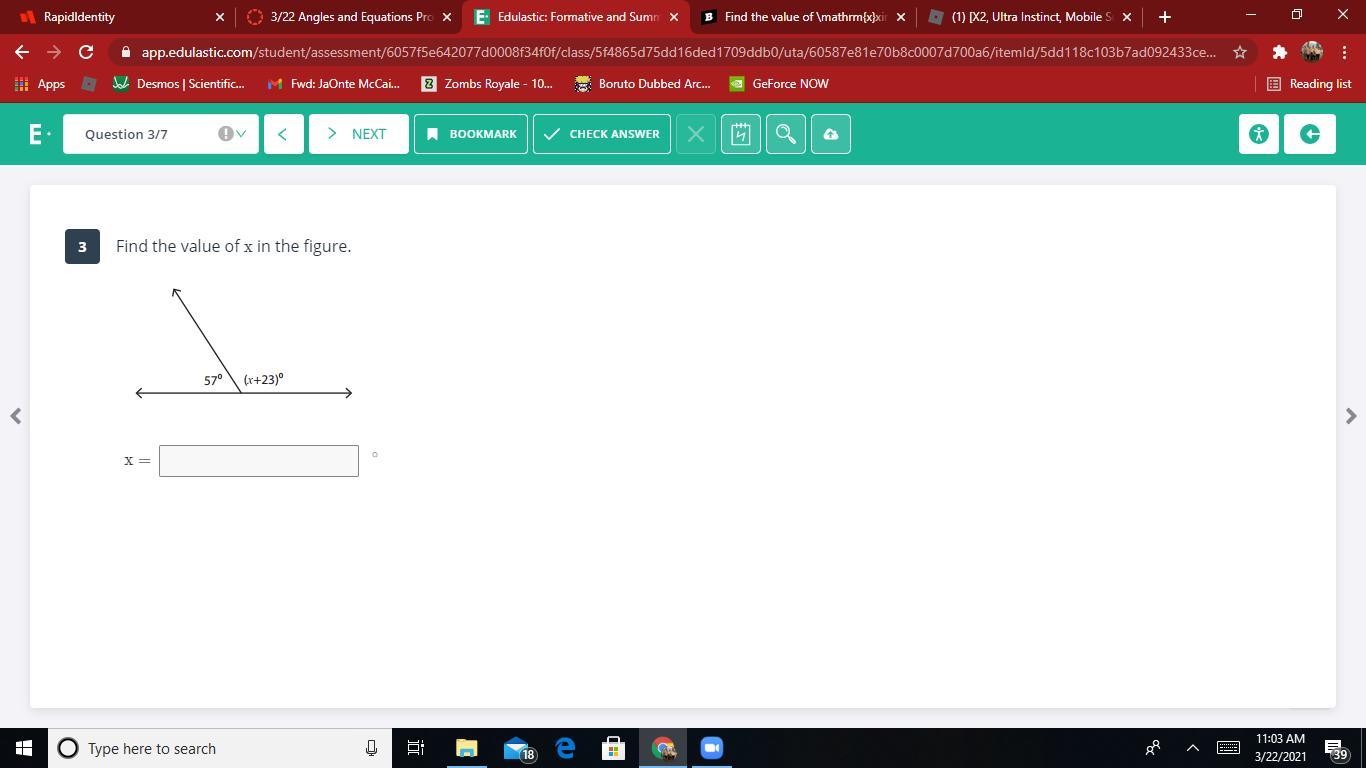Close the RapidIdentity tab

pyautogui.click(x=220, y=17)
